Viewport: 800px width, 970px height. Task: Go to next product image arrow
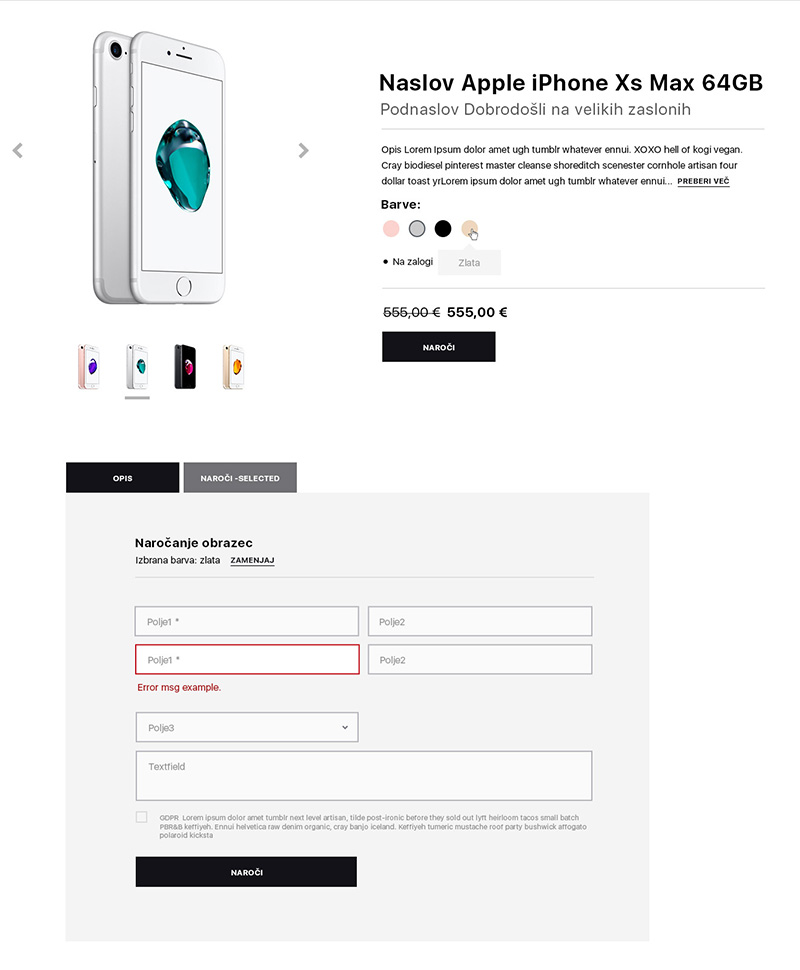pos(303,151)
